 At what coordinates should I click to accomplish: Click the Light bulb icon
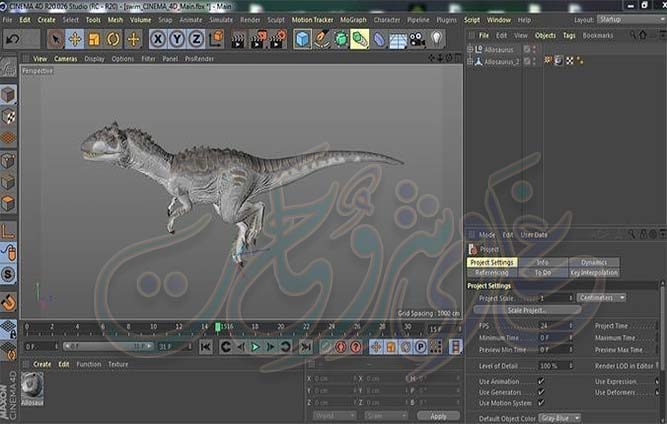436,39
